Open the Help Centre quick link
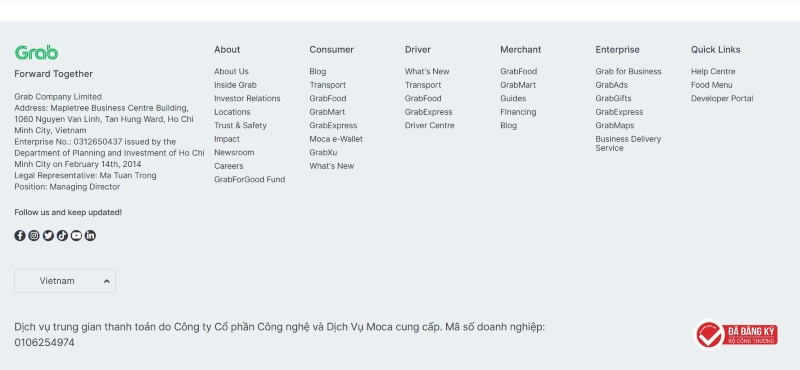Image resolution: width=800 pixels, height=370 pixels. (713, 71)
